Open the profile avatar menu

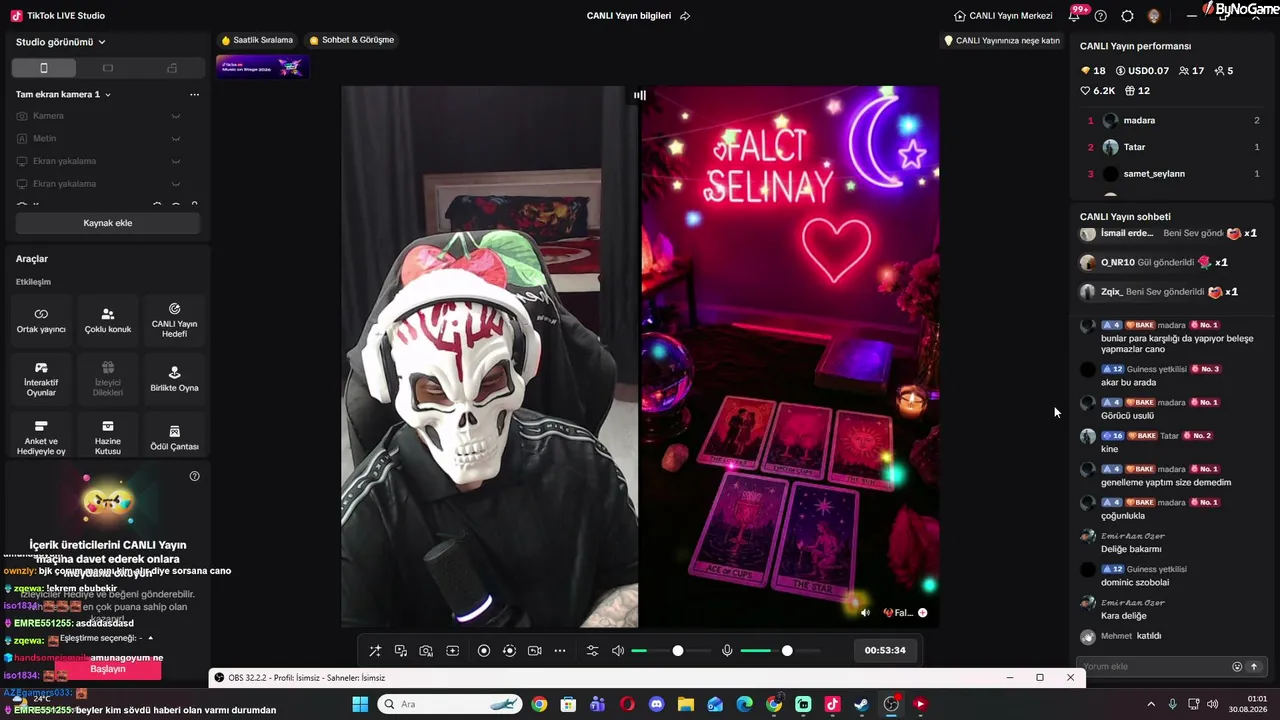point(1154,16)
